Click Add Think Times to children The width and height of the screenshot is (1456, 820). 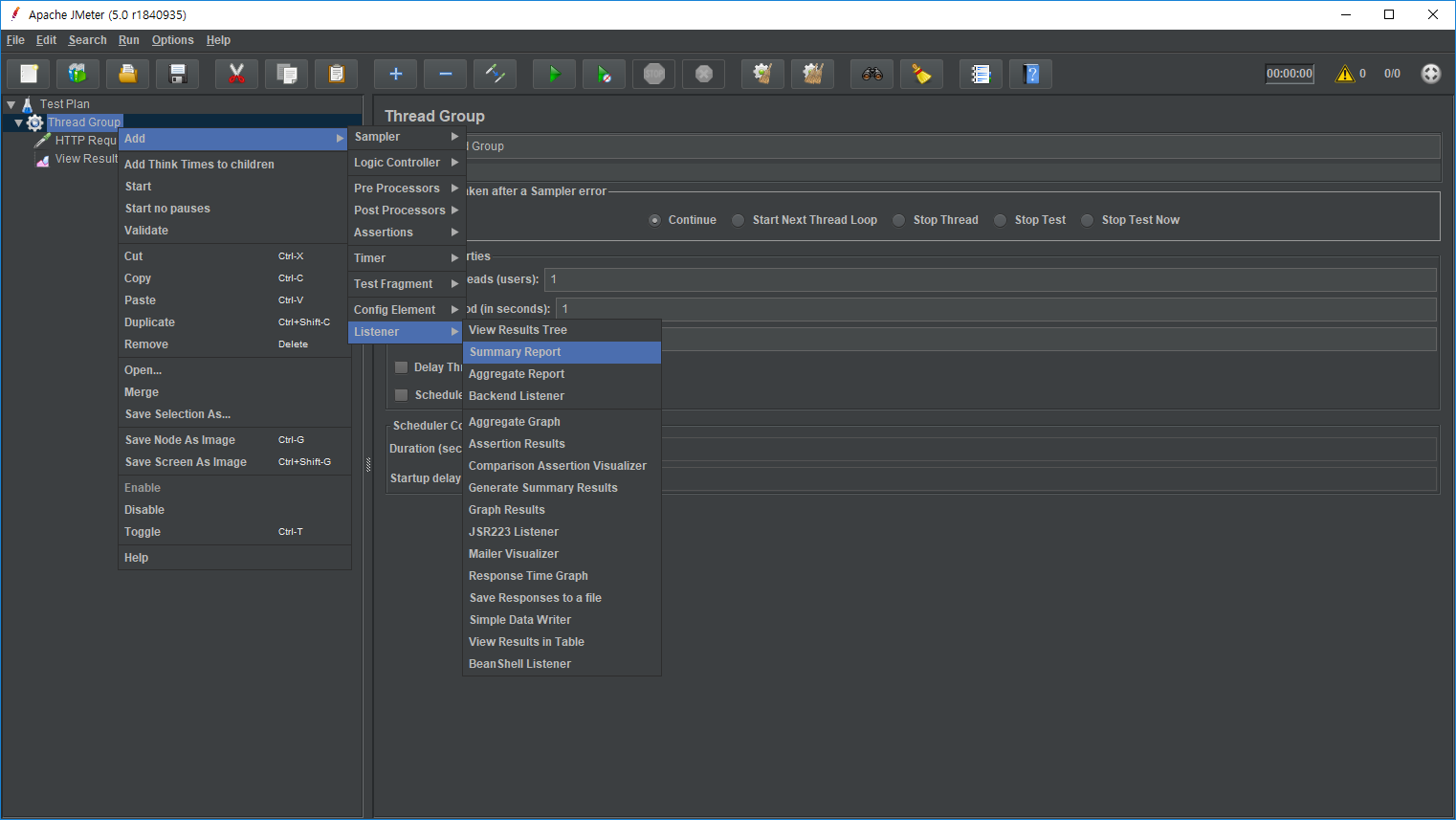pos(234,165)
